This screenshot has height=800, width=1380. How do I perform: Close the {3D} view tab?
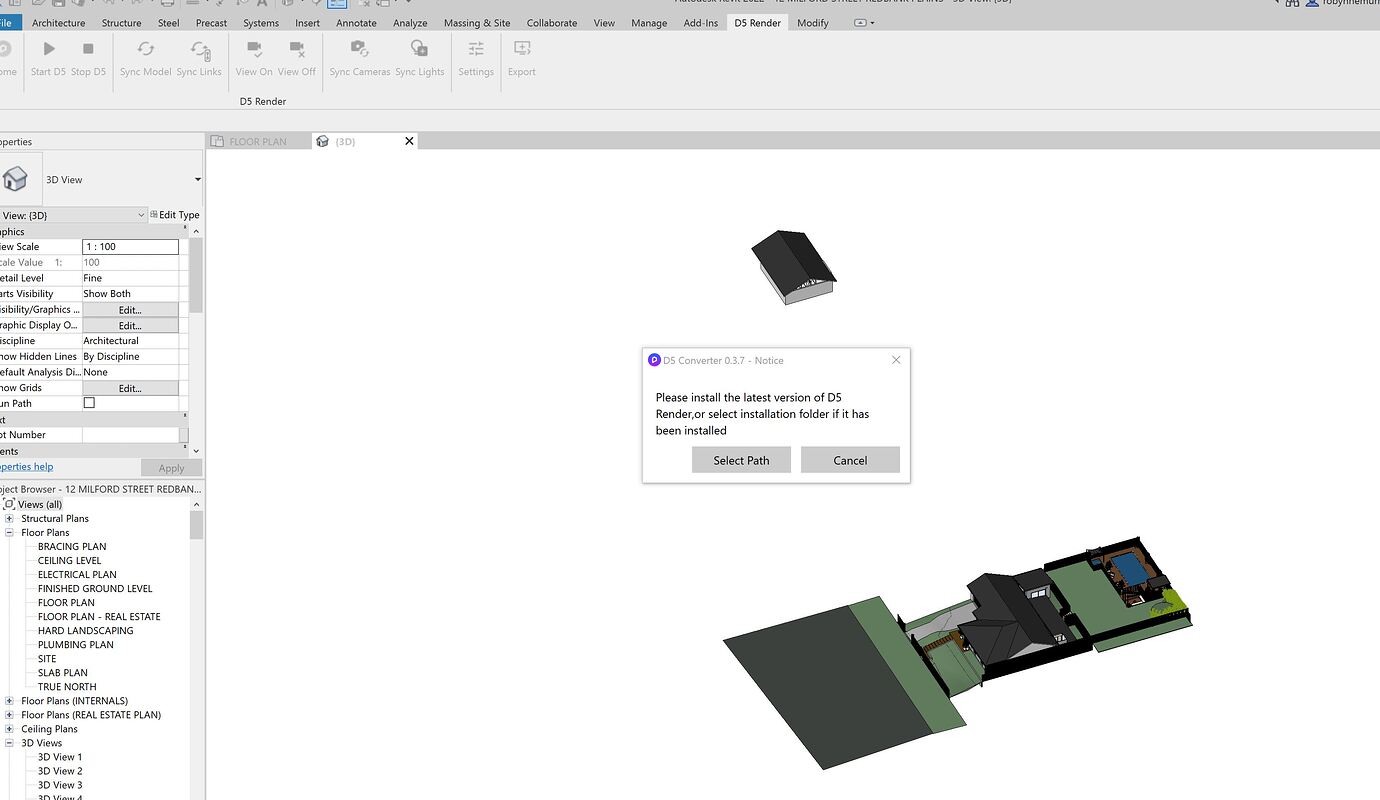pyautogui.click(x=409, y=142)
